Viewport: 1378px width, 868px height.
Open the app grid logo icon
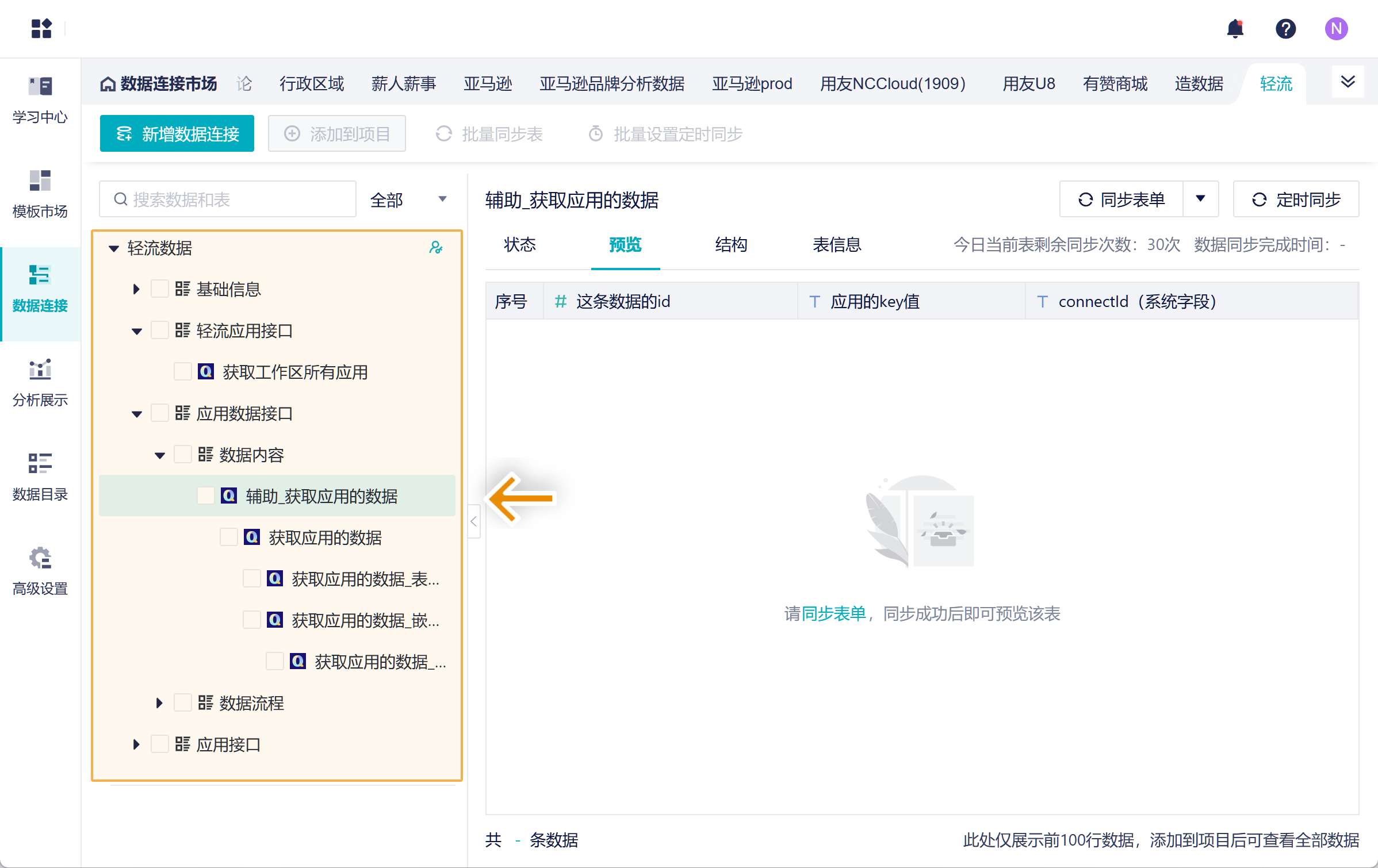click(41, 28)
